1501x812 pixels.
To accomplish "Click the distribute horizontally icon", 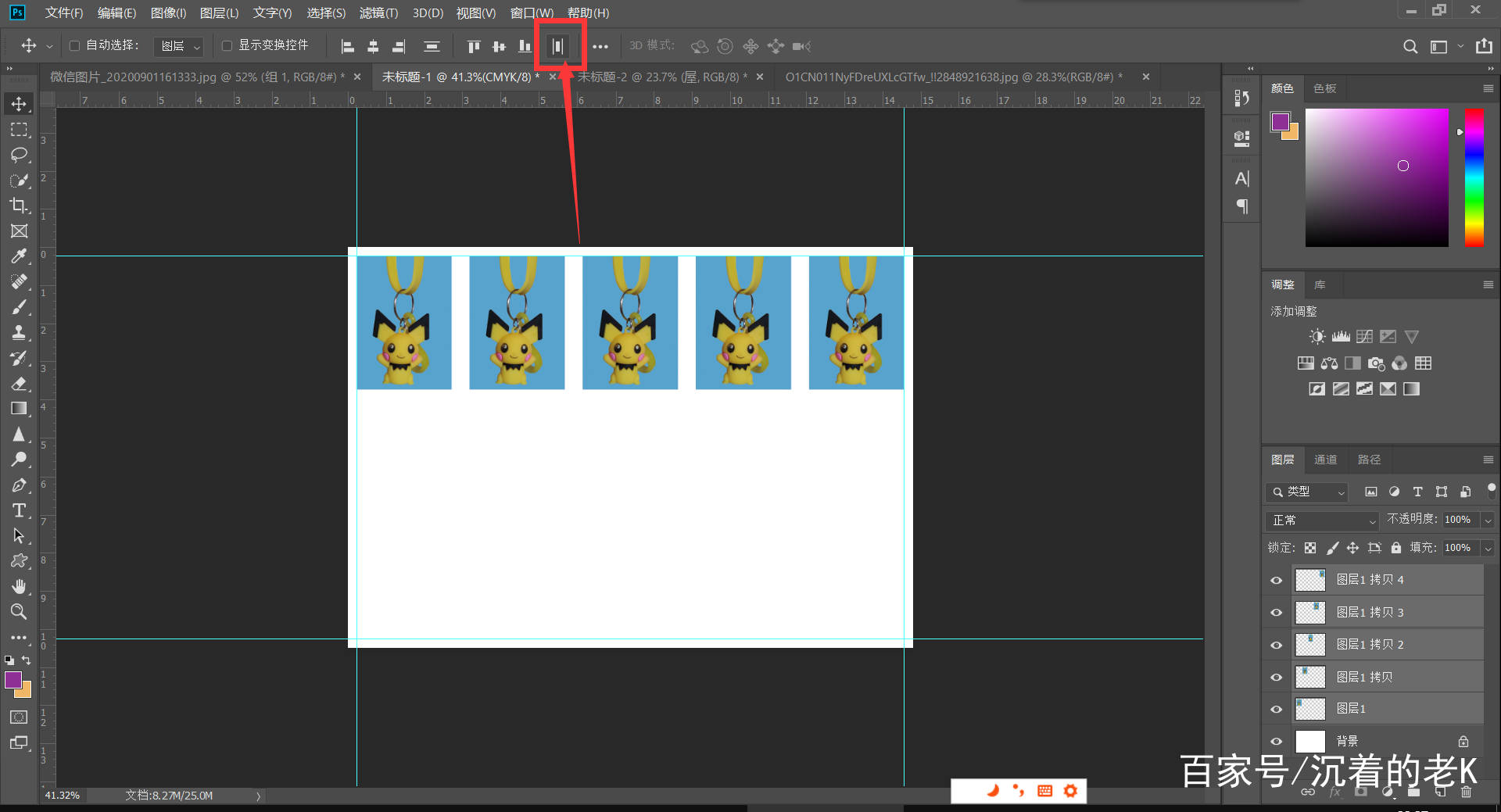I will 558,47.
